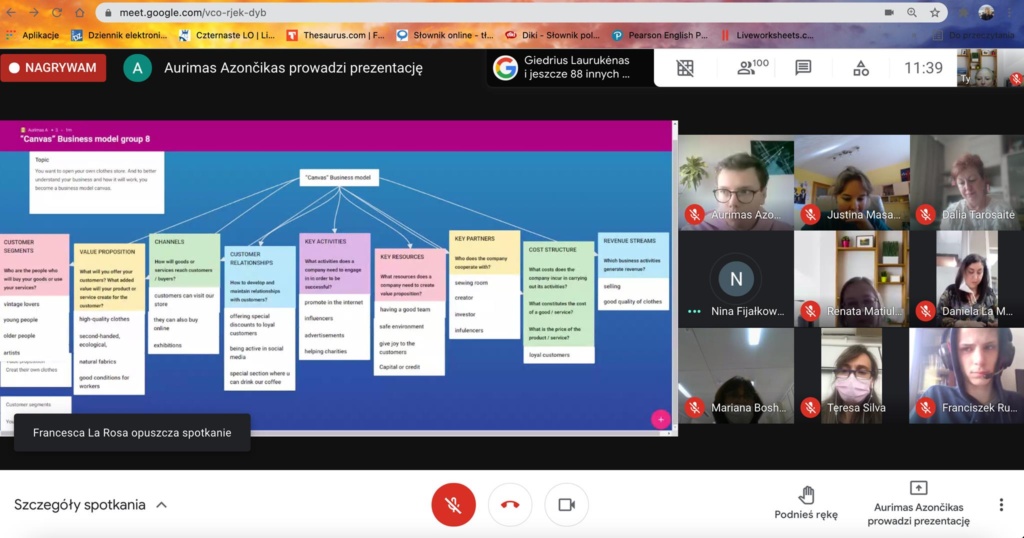The width and height of the screenshot is (1024, 538).
Task: Hang up the call with red phone button
Action: pyautogui.click(x=510, y=505)
